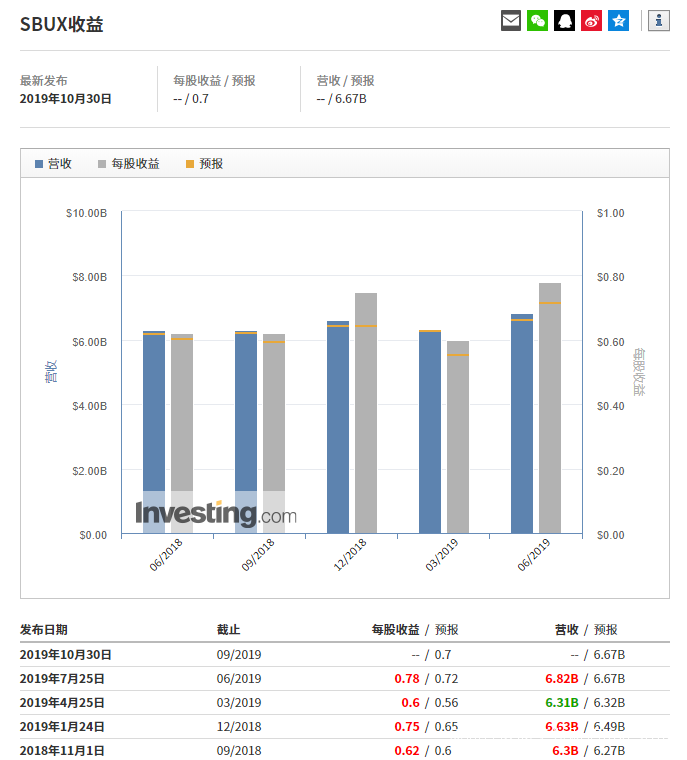This screenshot has height=760, width=687.
Task: Toggle the 预报 series in chart legend
Action: pyautogui.click(x=205, y=164)
